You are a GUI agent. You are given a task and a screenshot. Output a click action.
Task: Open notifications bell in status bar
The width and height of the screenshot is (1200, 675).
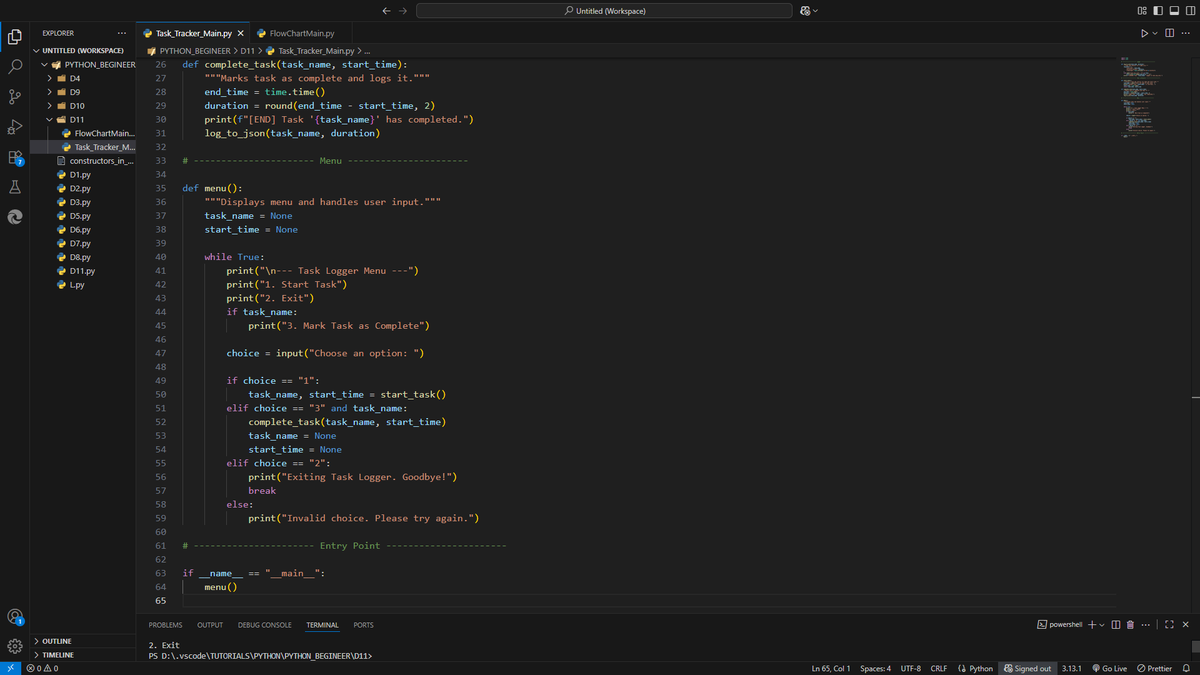pyautogui.click(x=1186, y=668)
